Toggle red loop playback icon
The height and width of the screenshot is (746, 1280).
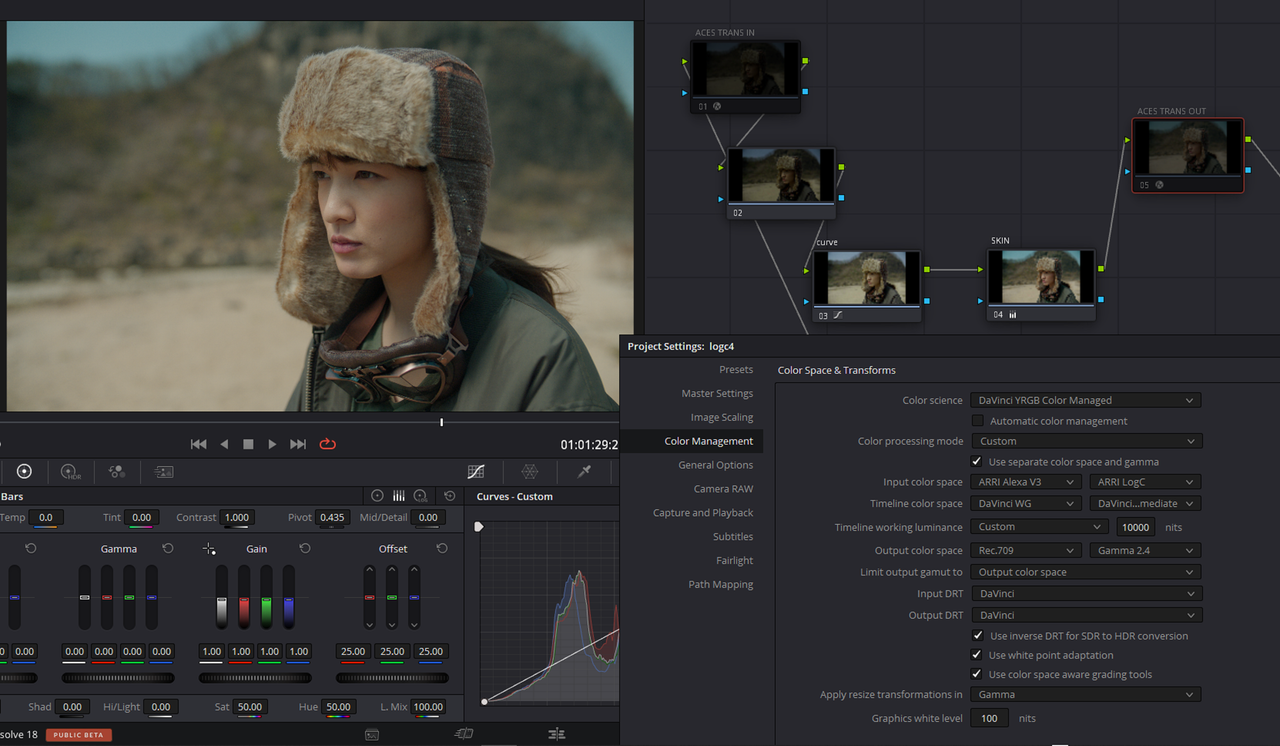(327, 444)
